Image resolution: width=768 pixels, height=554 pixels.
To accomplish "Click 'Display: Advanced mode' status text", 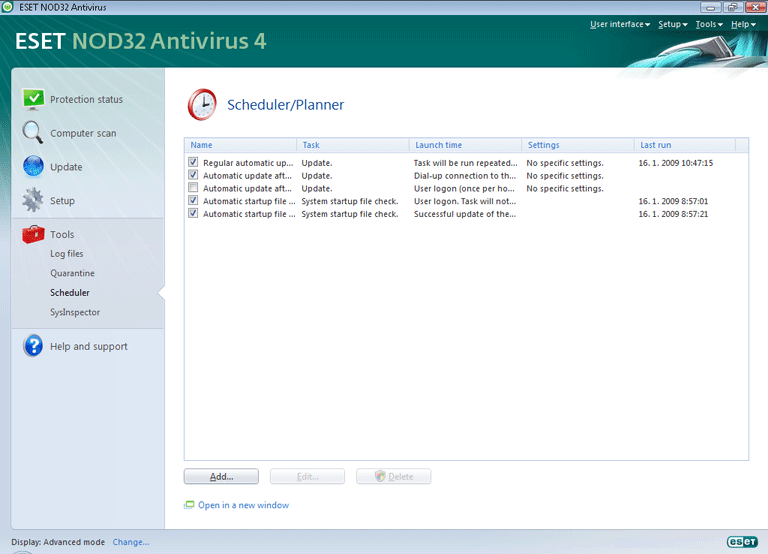I will click(58, 542).
